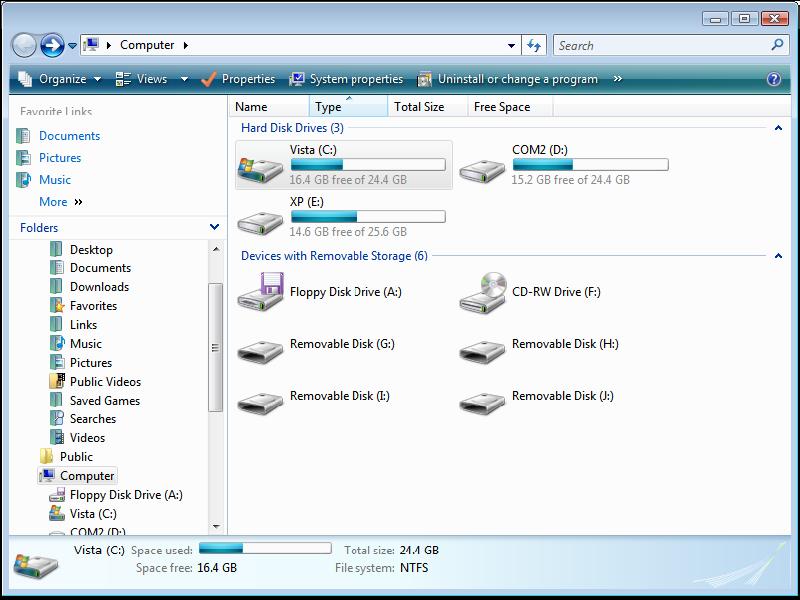Click the Back navigation arrow

24,45
